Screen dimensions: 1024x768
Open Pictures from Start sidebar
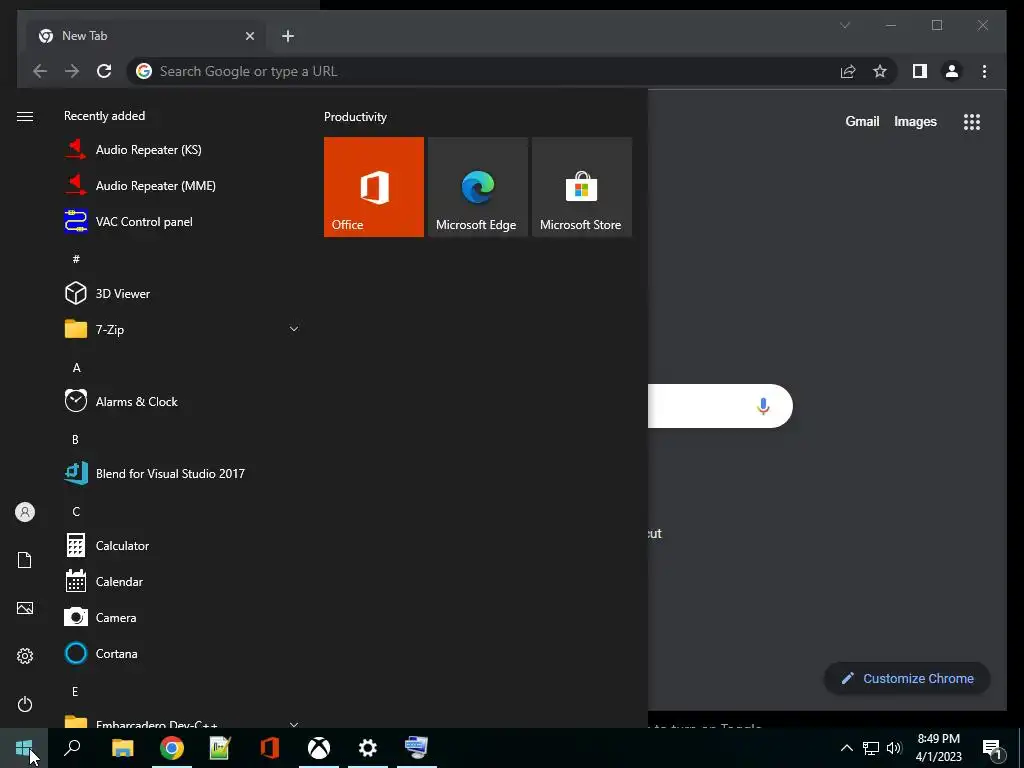[x=25, y=608]
